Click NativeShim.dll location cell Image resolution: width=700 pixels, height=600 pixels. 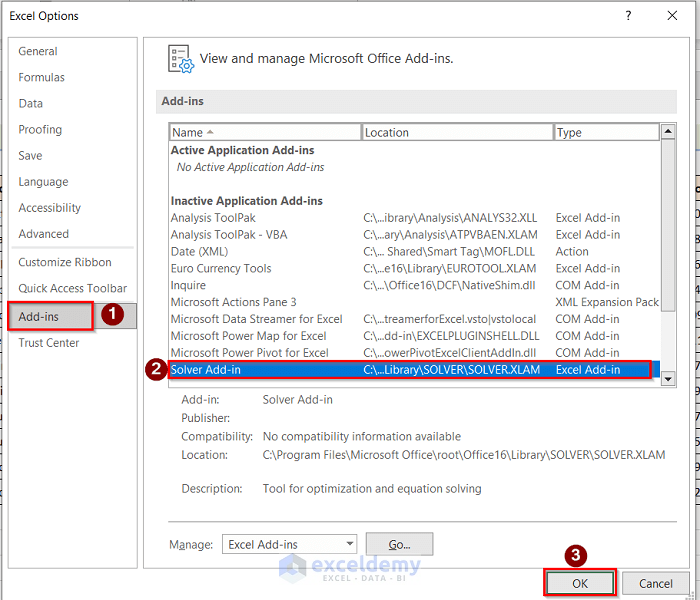[449, 285]
